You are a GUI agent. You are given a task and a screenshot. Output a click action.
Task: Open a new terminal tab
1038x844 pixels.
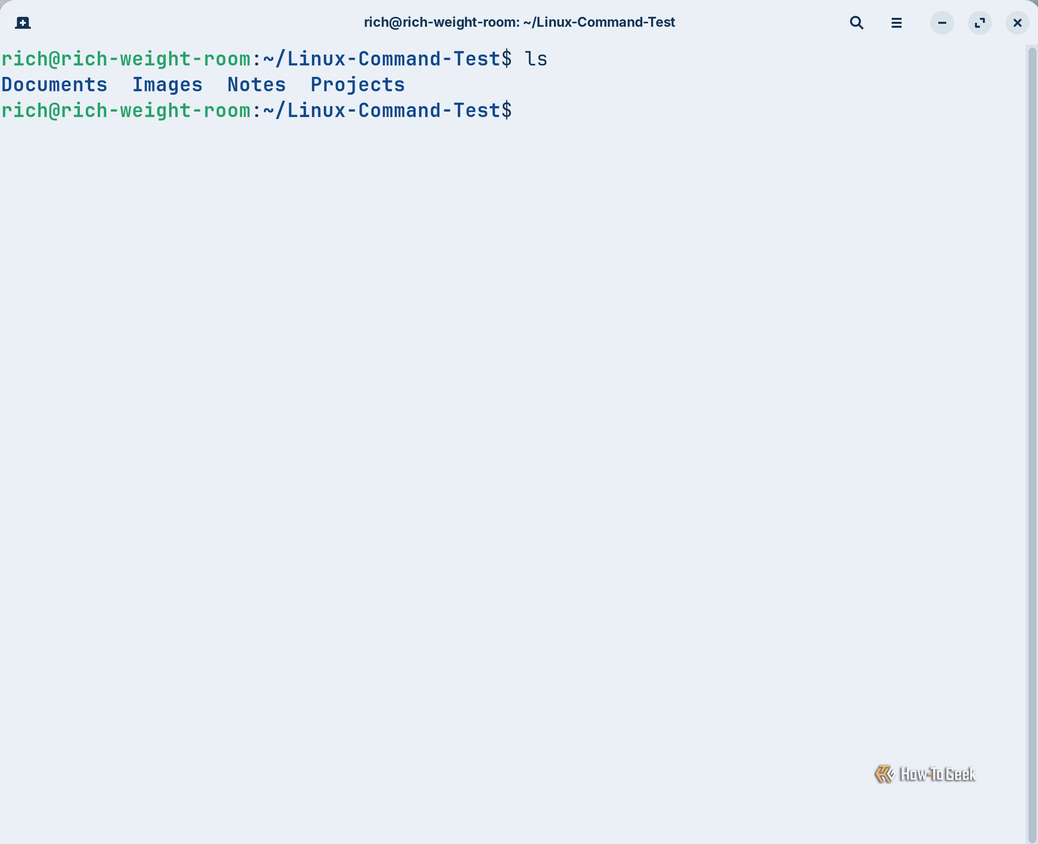pos(23,23)
